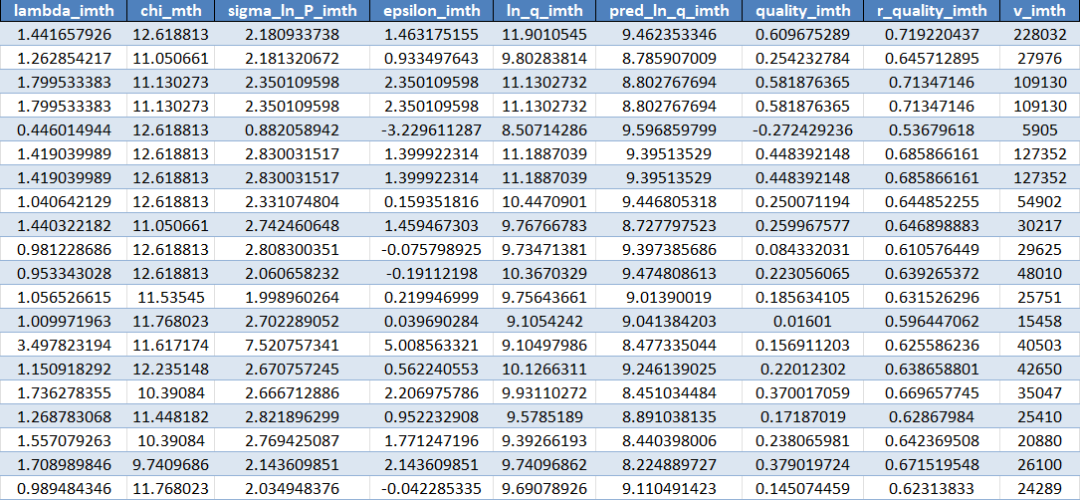Select v_imth cell 54902
Viewport: 1080px width, 500px height.
pos(1040,201)
